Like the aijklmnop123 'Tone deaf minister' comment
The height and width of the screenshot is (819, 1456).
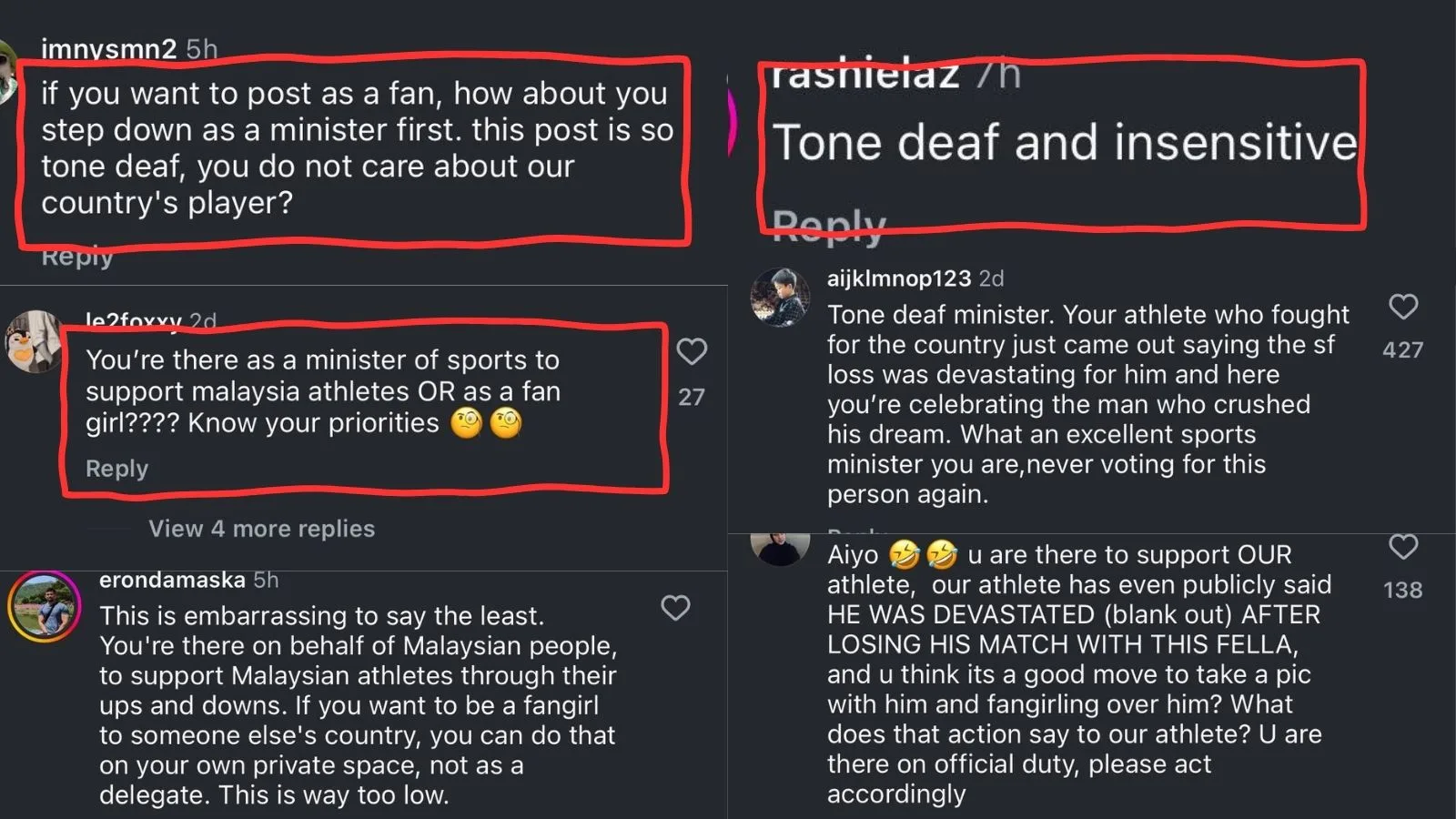click(1403, 307)
